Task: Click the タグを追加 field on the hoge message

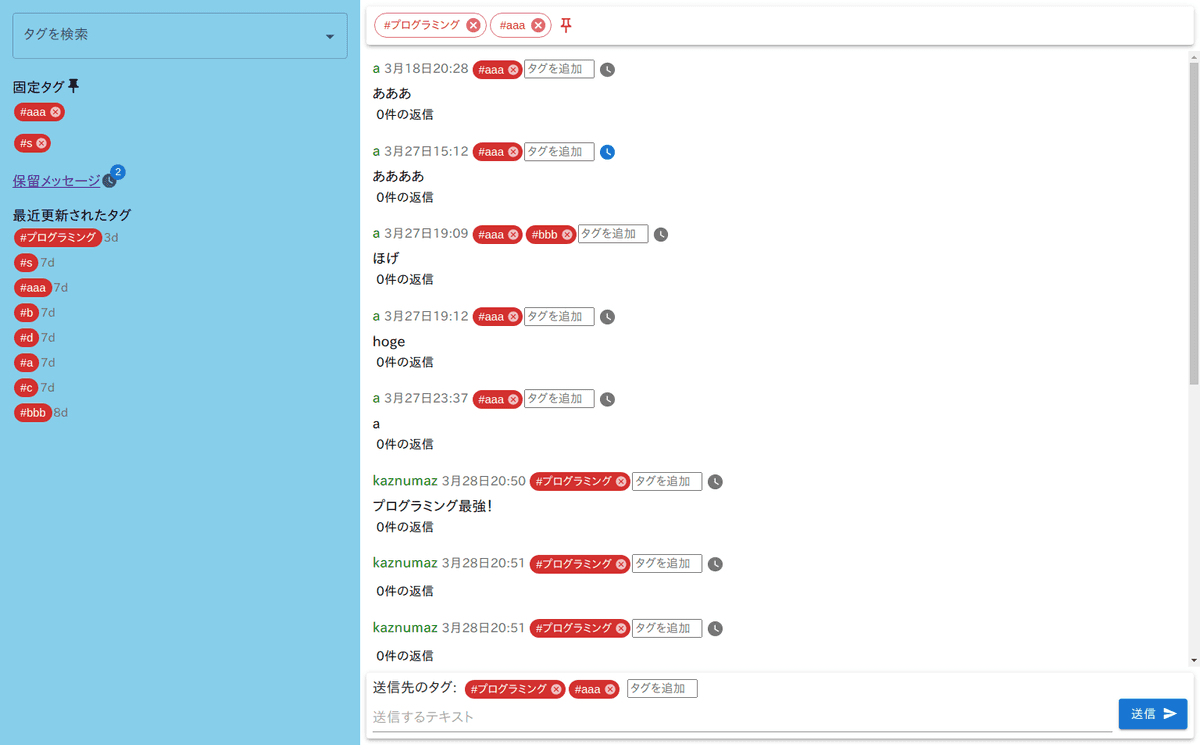Action: click(x=559, y=317)
